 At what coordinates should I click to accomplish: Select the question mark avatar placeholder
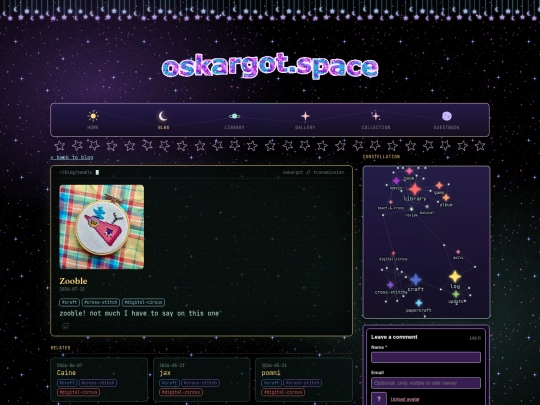point(379,399)
